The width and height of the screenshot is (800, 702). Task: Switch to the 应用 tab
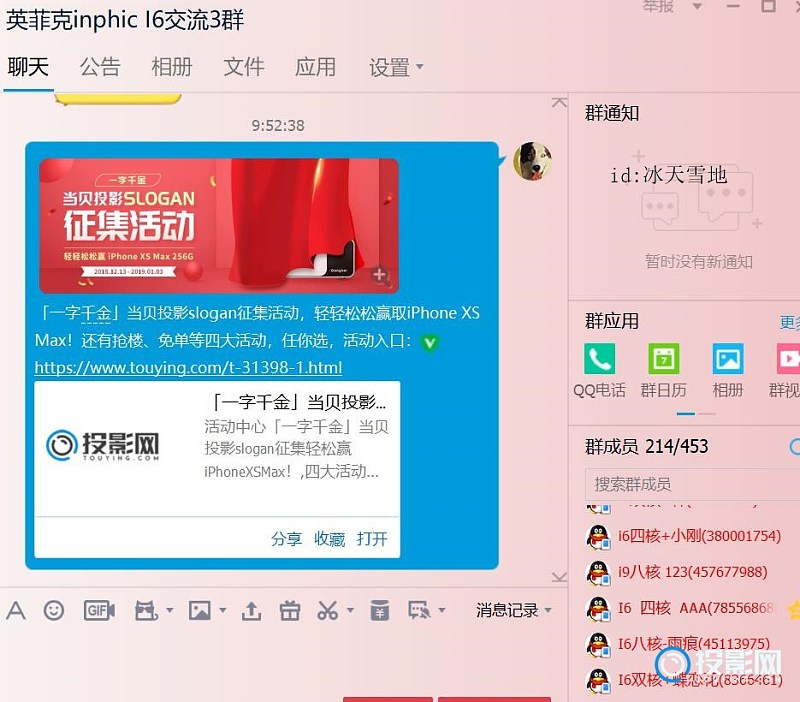coord(316,67)
